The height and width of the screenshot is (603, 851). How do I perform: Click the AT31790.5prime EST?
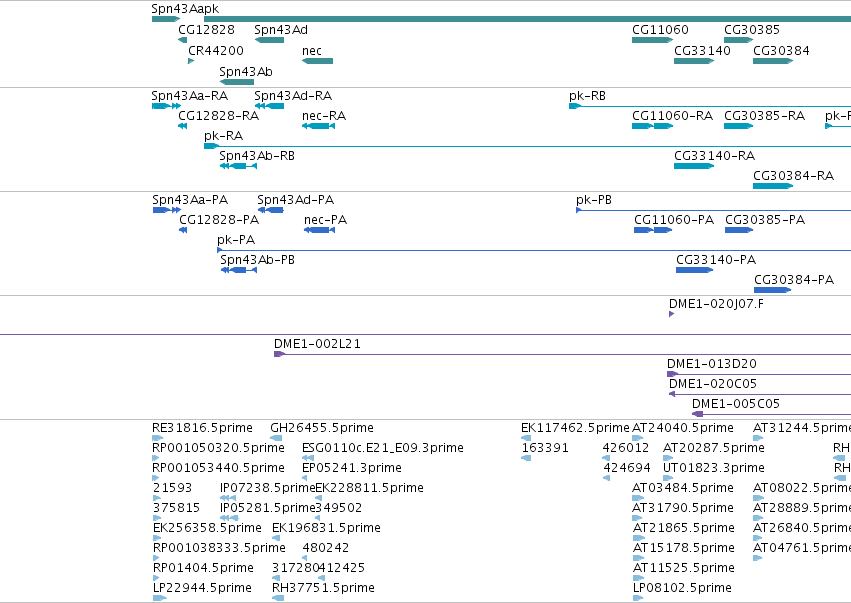click(637, 518)
